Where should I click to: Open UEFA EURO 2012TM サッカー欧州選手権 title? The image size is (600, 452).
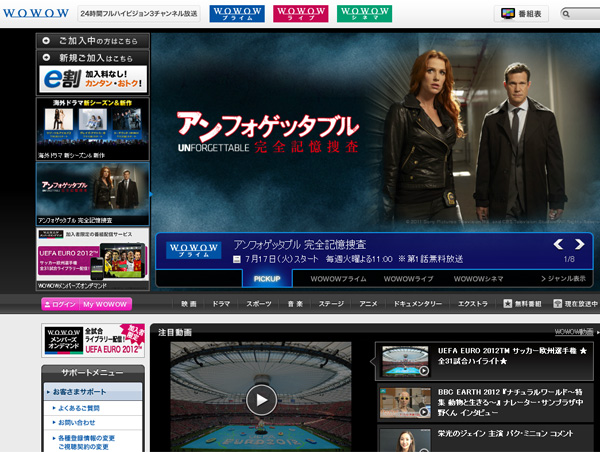pos(512,356)
